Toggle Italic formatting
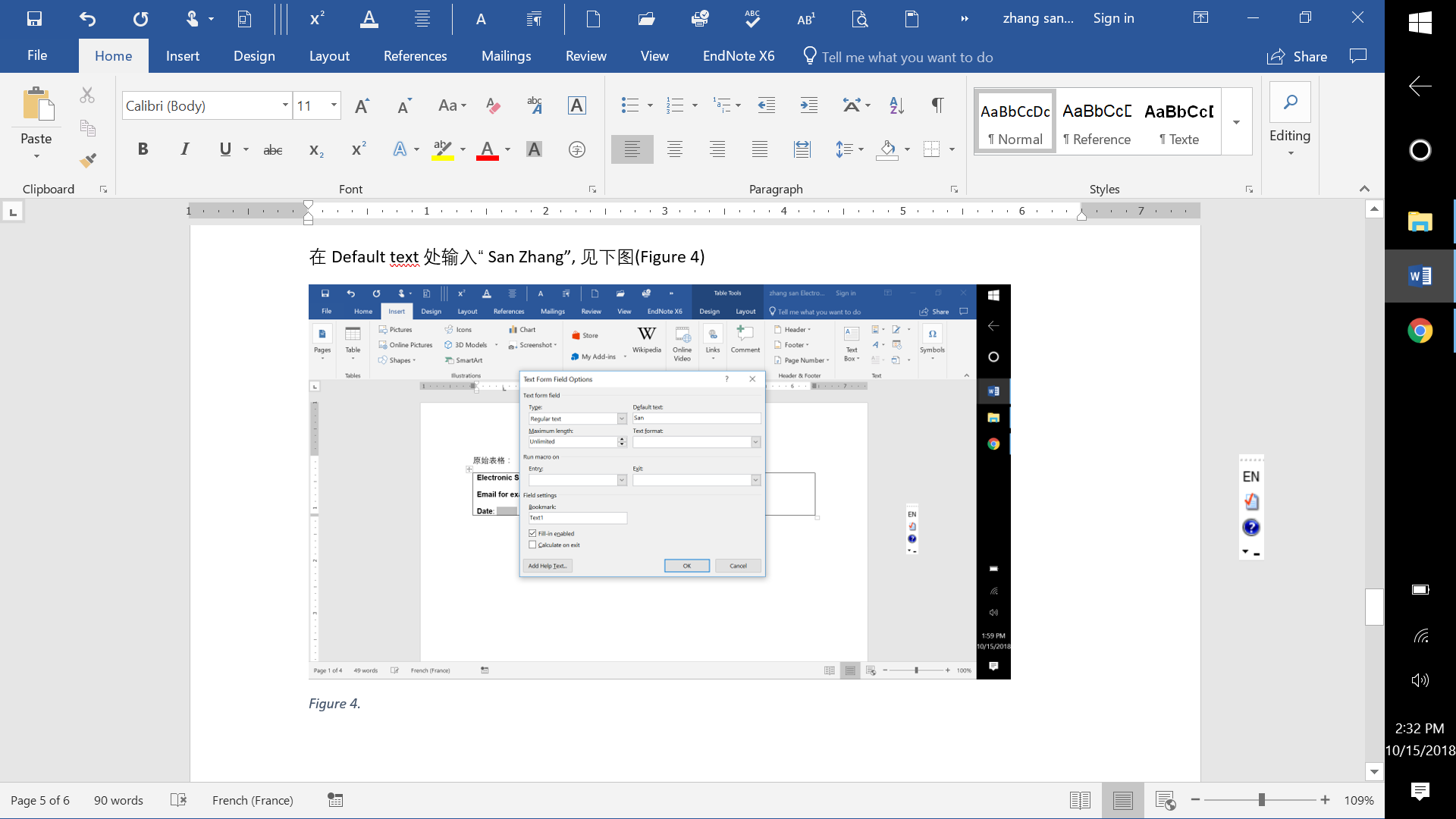1456x819 pixels. (x=184, y=149)
